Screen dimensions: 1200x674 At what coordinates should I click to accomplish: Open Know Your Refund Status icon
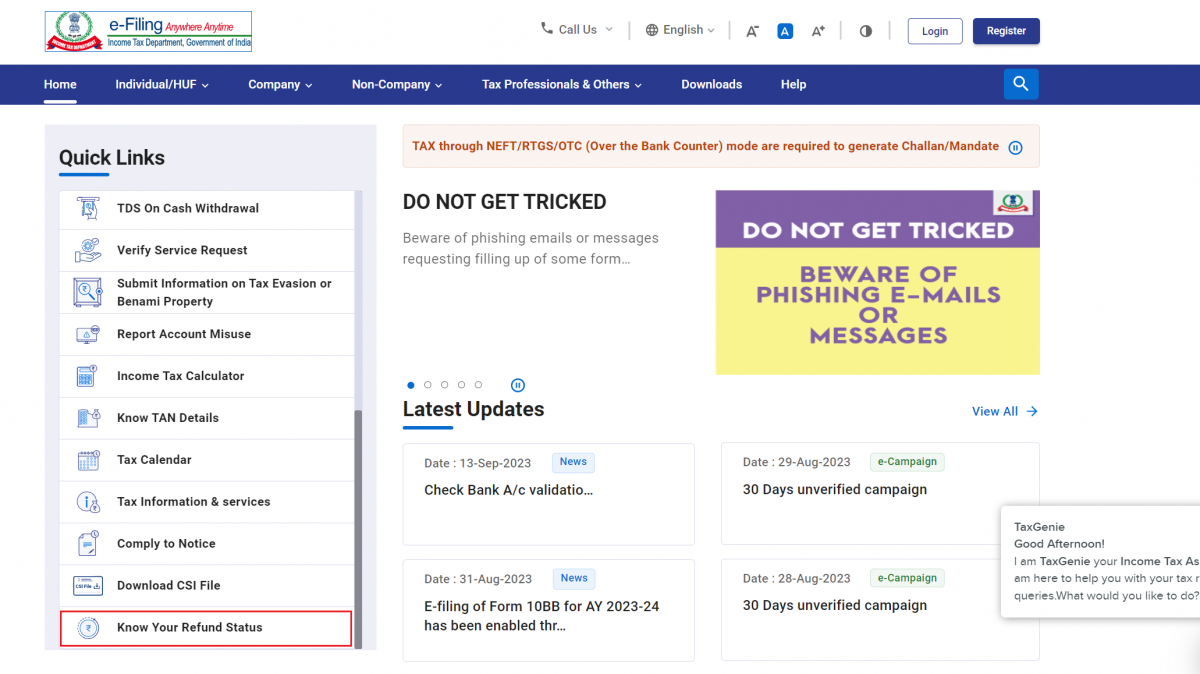pos(85,628)
